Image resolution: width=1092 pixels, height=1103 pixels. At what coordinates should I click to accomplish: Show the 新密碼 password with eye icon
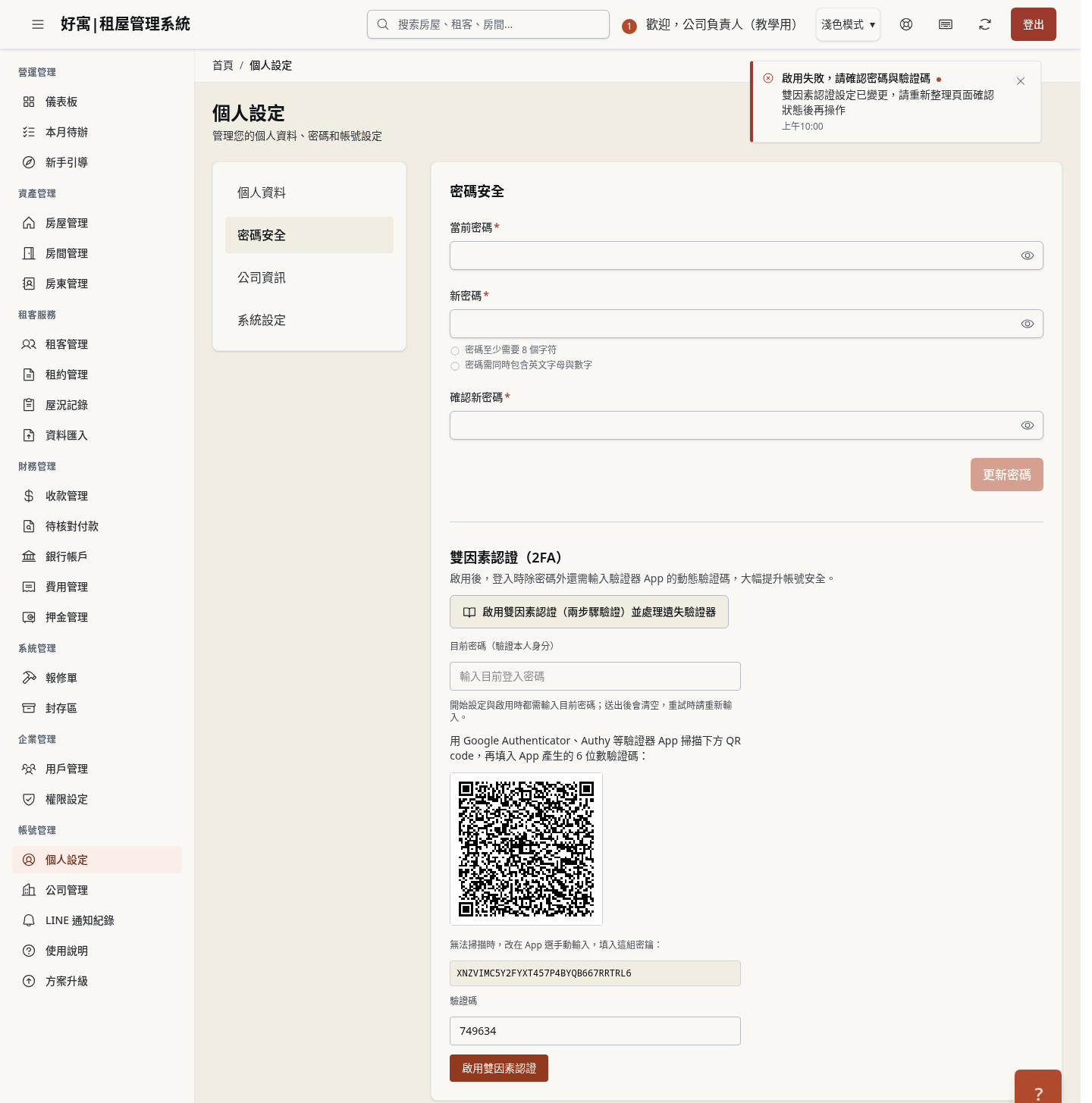click(x=1028, y=324)
